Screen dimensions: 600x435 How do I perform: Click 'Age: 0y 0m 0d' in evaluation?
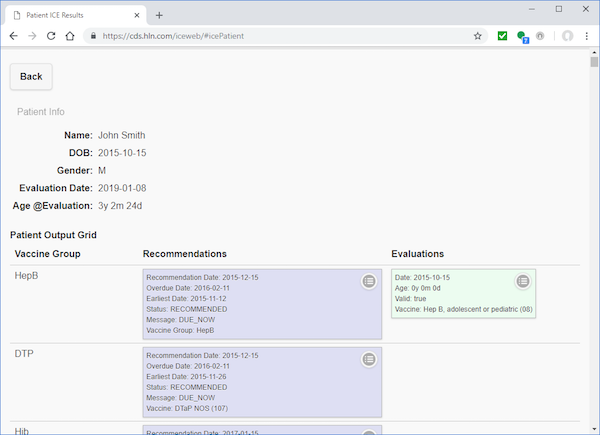coord(417,288)
